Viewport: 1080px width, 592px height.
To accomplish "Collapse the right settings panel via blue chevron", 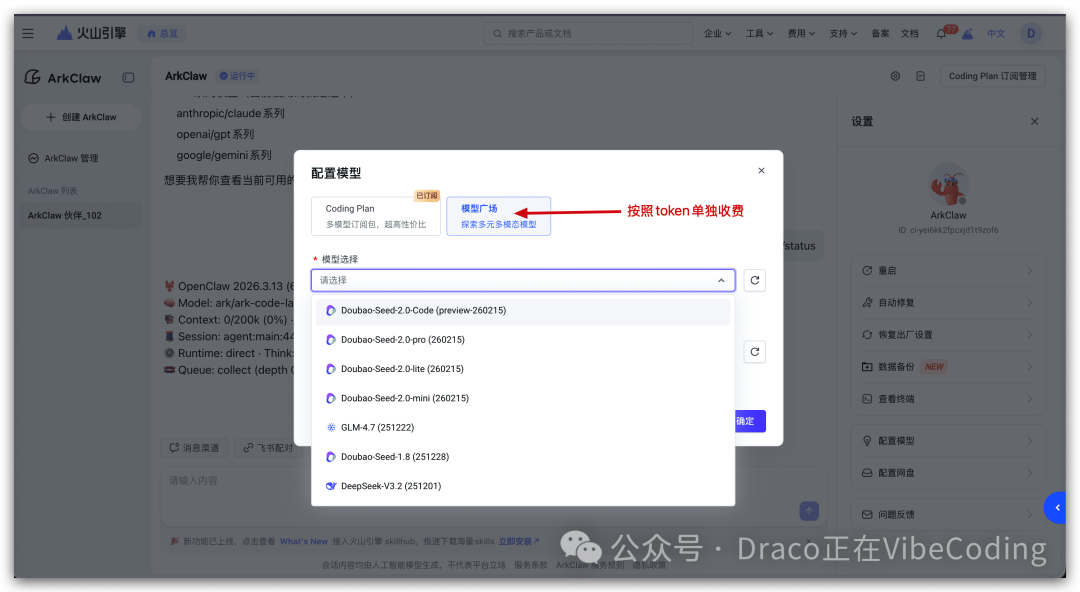I will (x=1055, y=507).
